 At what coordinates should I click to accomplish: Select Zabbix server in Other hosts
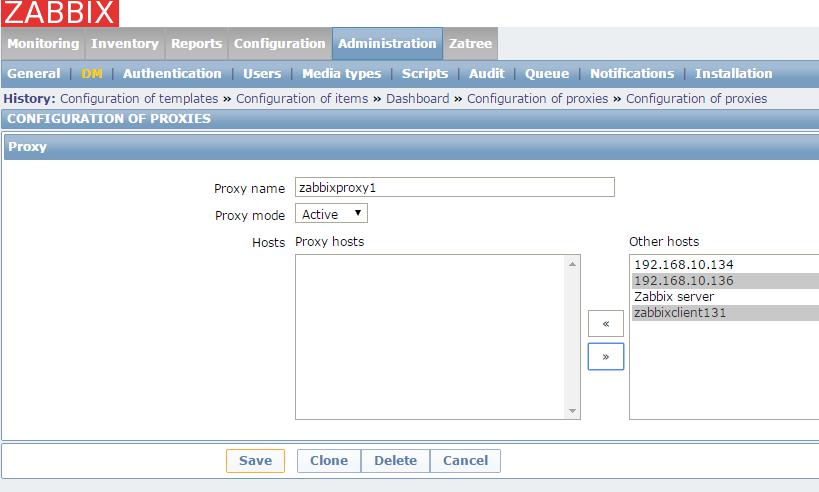tap(725, 297)
